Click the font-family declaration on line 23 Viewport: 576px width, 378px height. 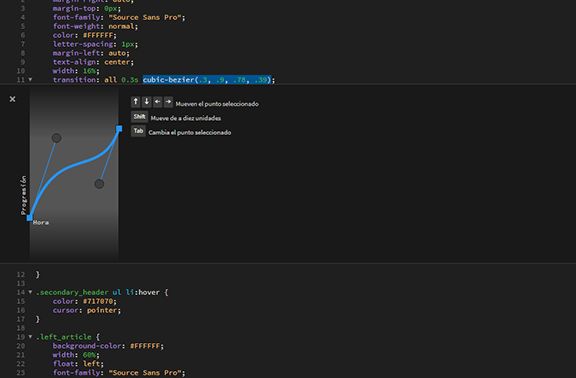click(x=119, y=372)
